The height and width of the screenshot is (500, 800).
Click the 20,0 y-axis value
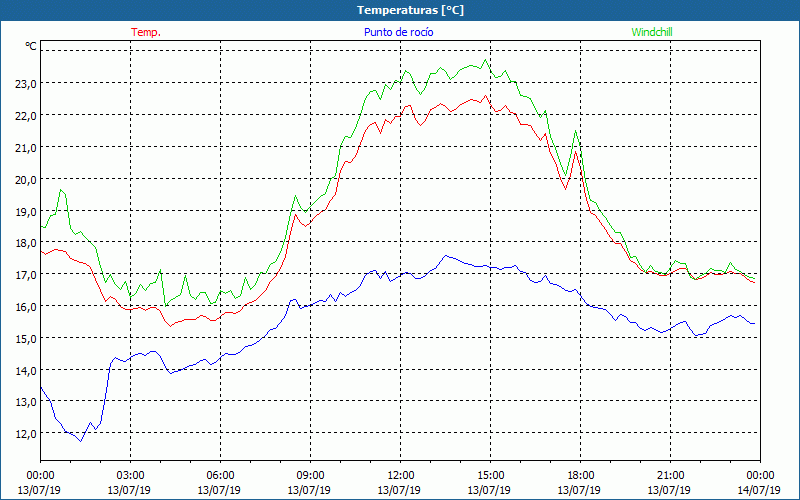pos(26,180)
